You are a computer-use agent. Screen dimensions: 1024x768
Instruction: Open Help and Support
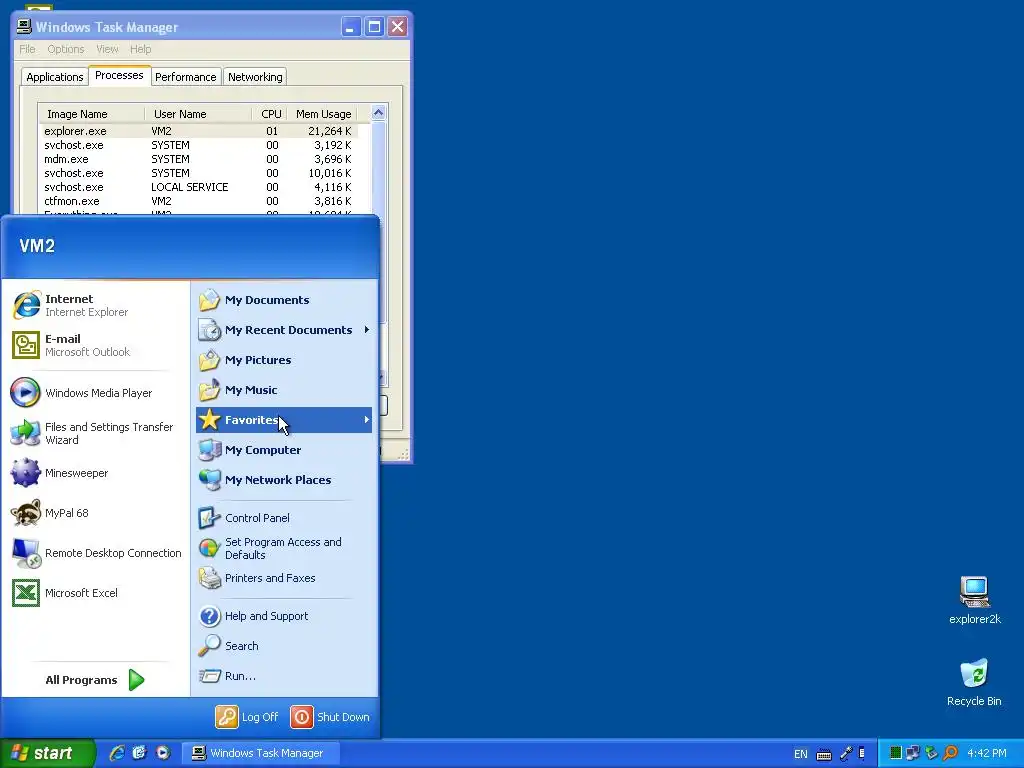point(284,616)
